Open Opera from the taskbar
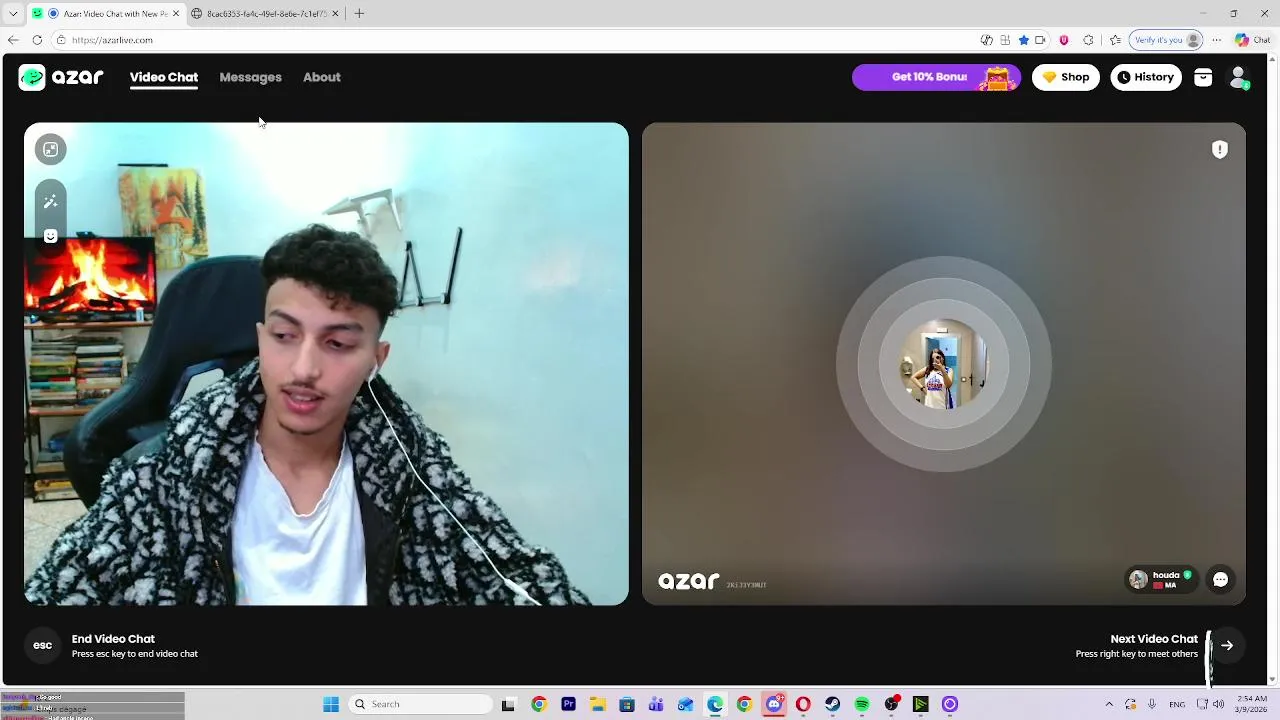The height and width of the screenshot is (720, 1280). 803,704
